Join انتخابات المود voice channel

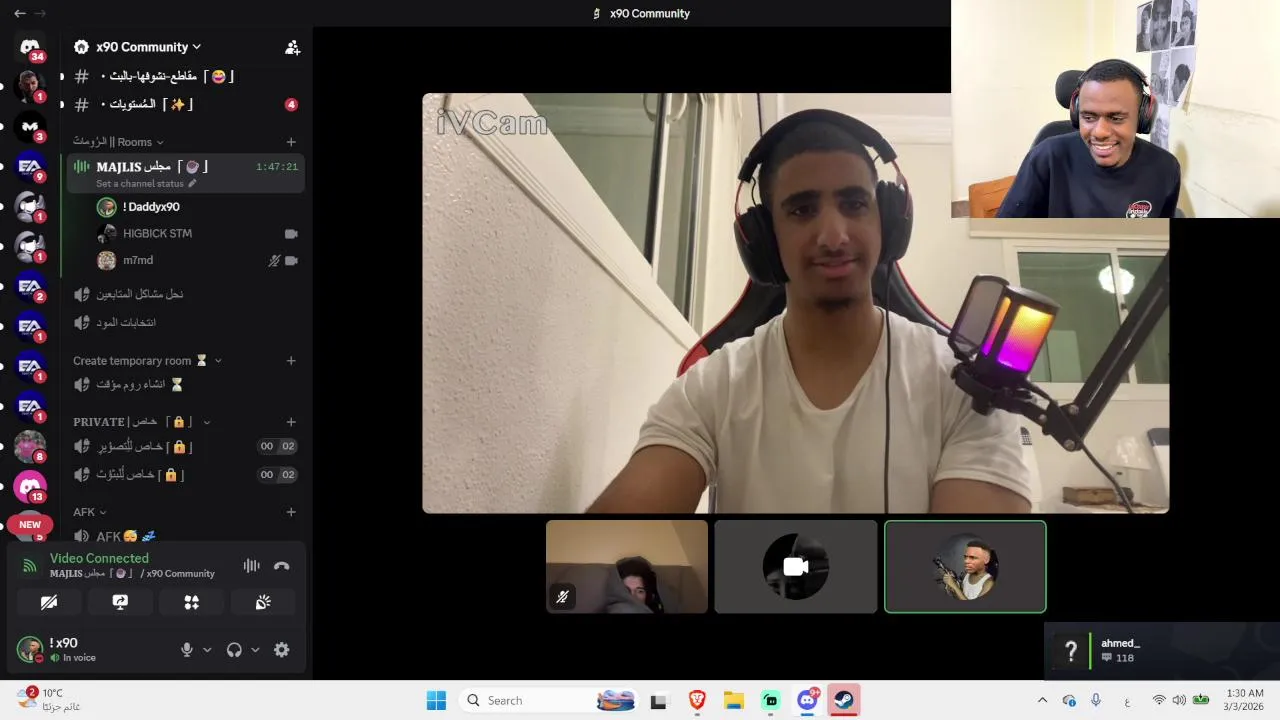(185, 322)
